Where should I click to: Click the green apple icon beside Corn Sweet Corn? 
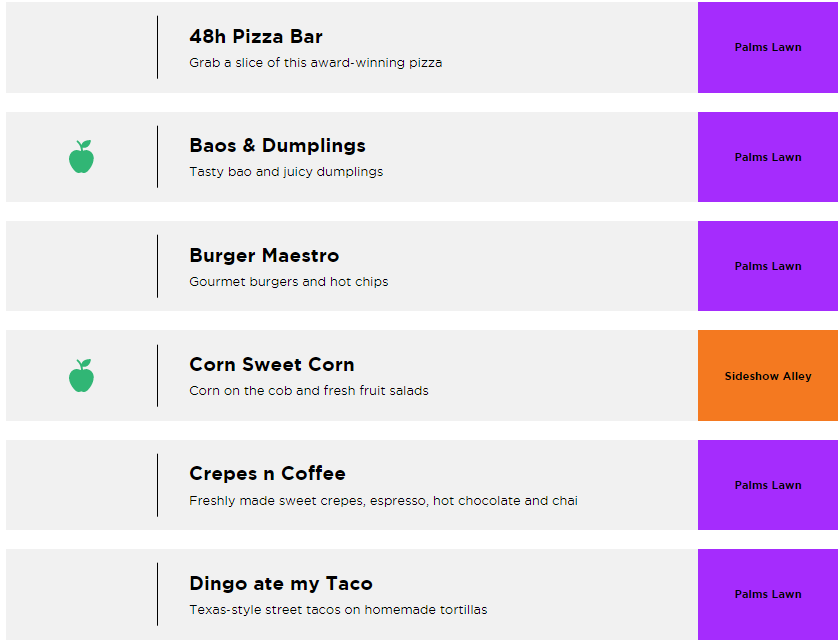click(x=81, y=376)
